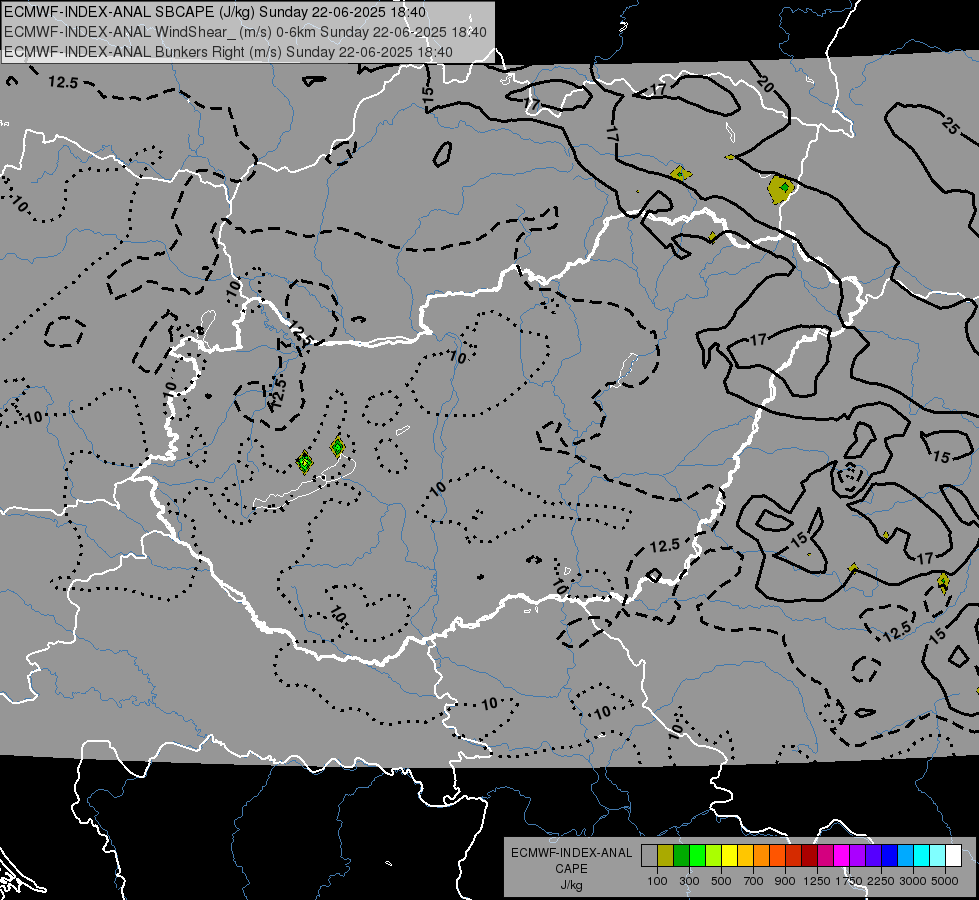Click the red-orange legend swatch

[777, 856]
